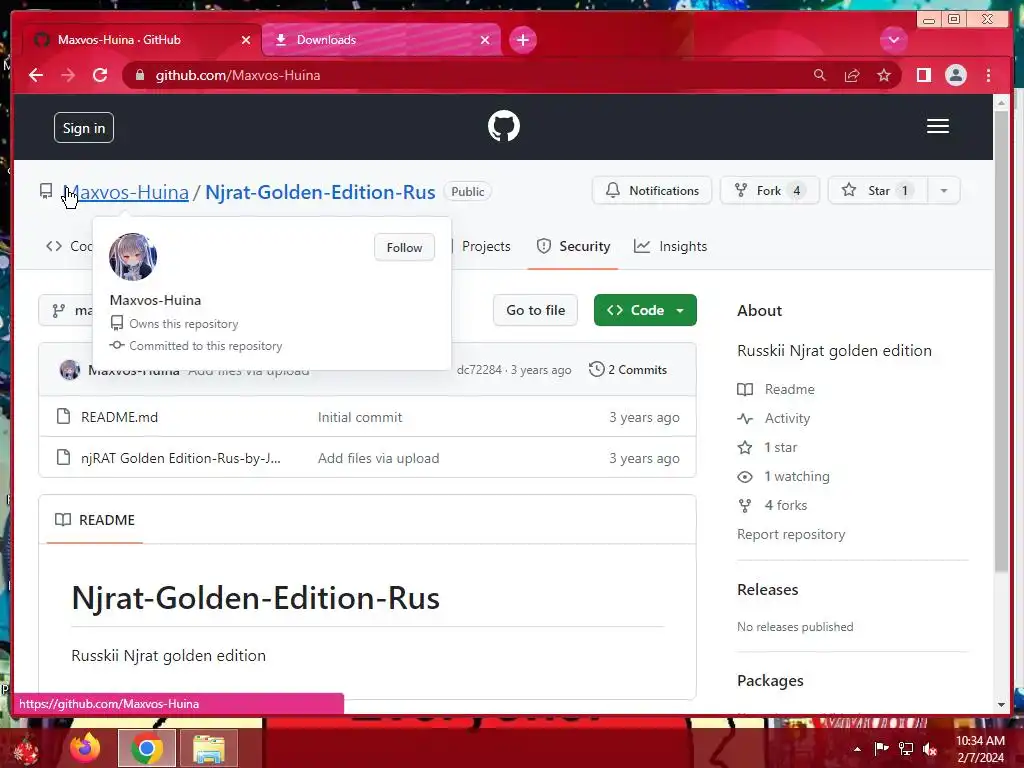Select the README heading tab
Viewport: 1024px width, 768px height.
coord(95,520)
